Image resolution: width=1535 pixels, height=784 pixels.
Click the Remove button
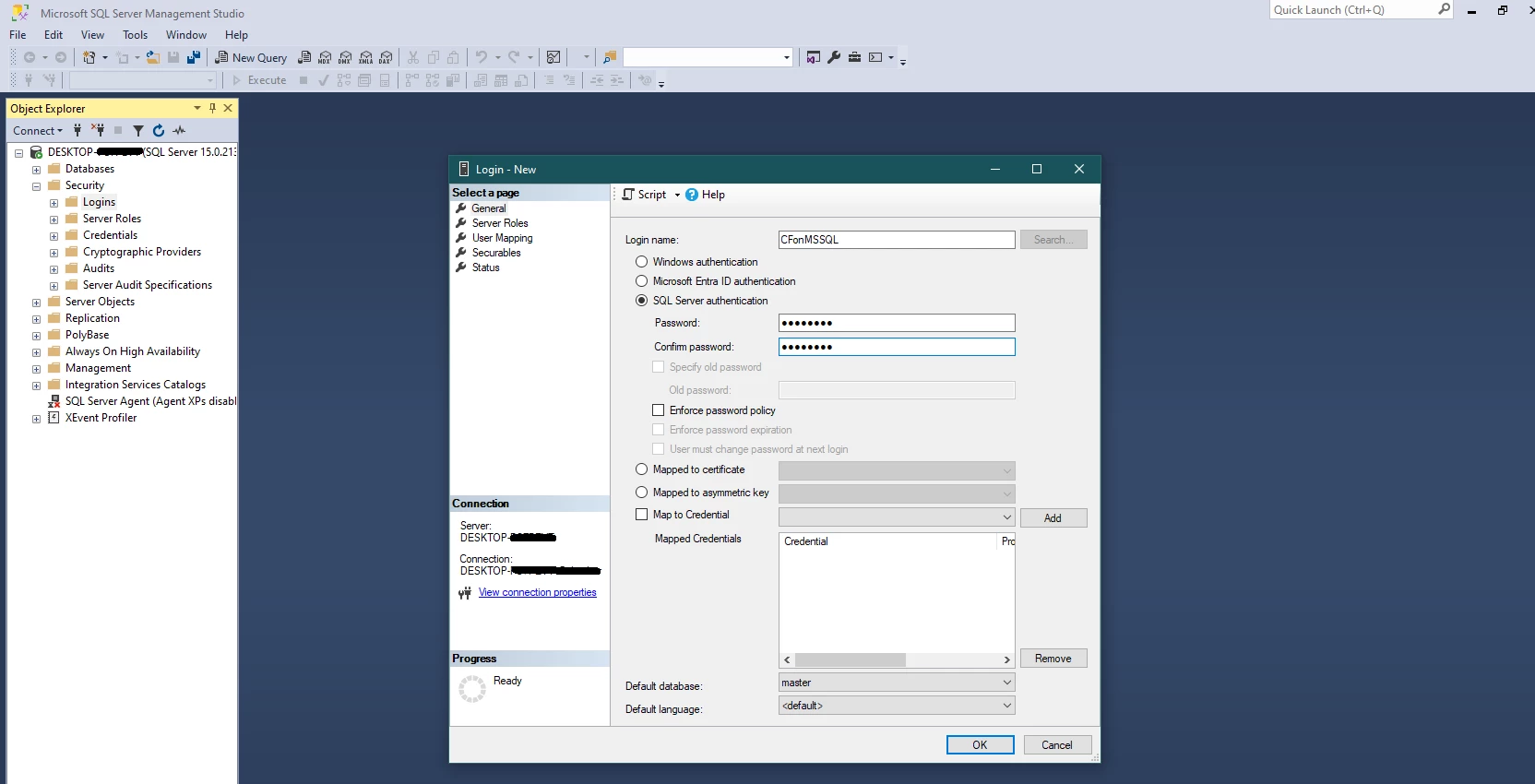[x=1053, y=659]
